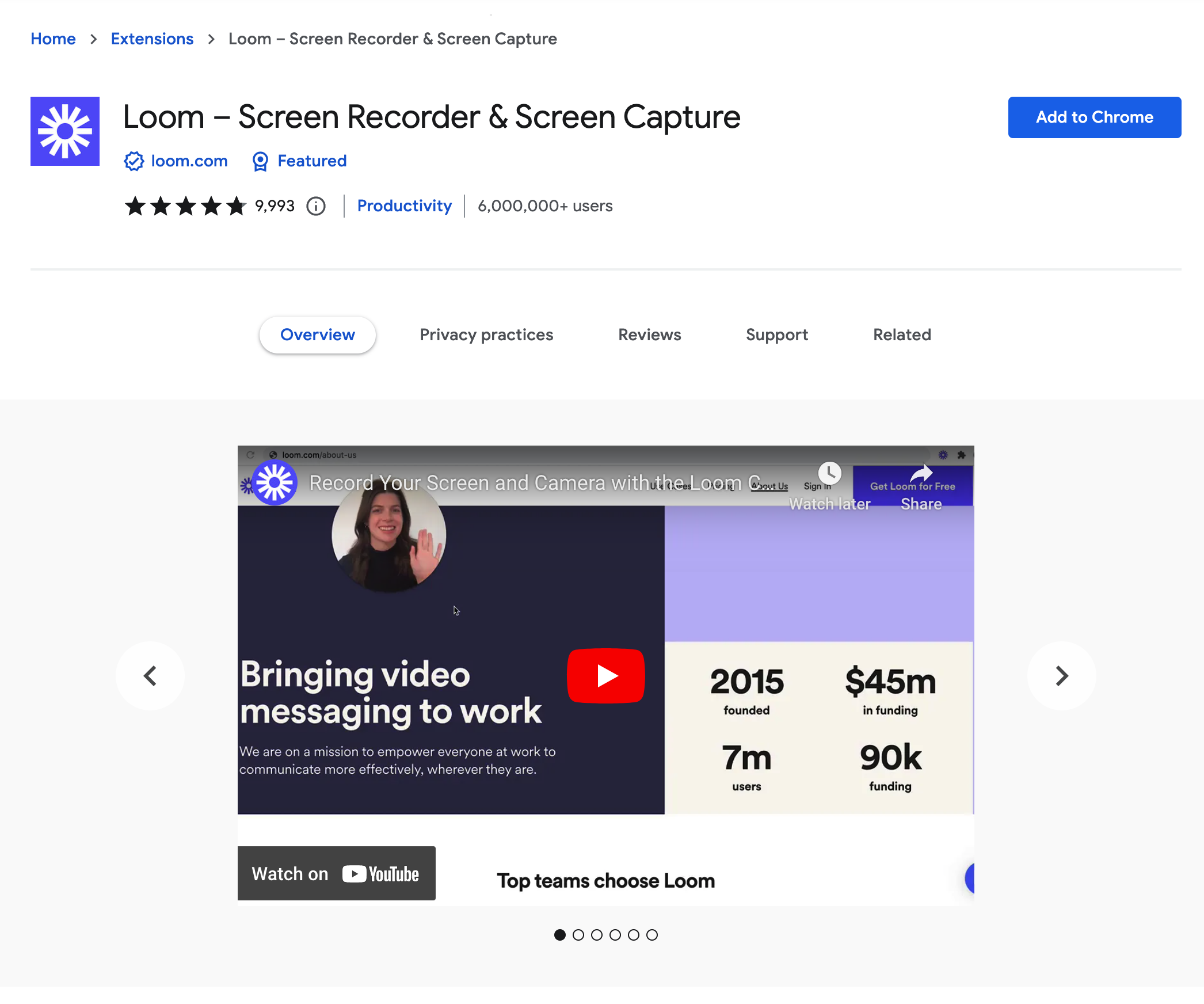1204x1004 pixels.
Task: Select the fourth carousel dot
Action: coord(615,935)
